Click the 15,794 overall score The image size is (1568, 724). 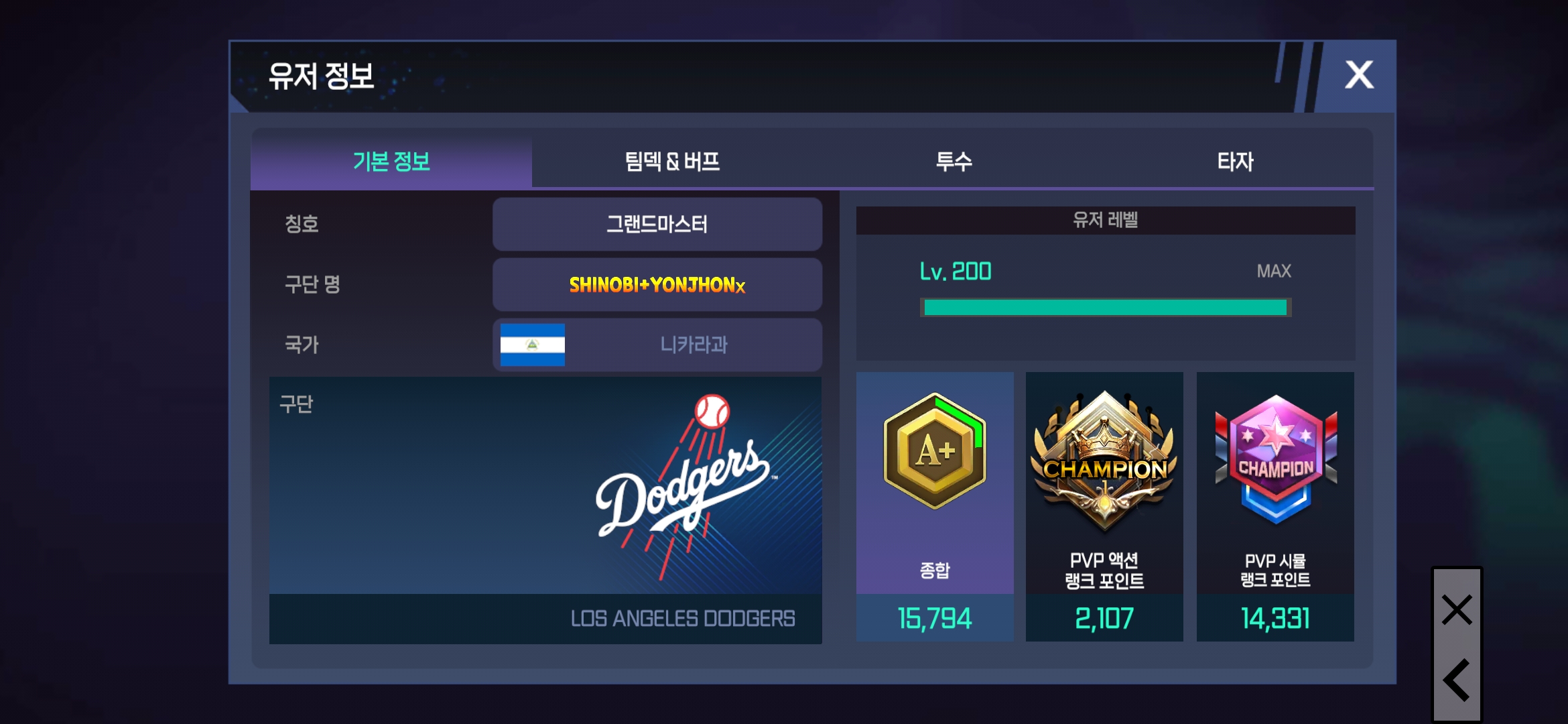[934, 618]
